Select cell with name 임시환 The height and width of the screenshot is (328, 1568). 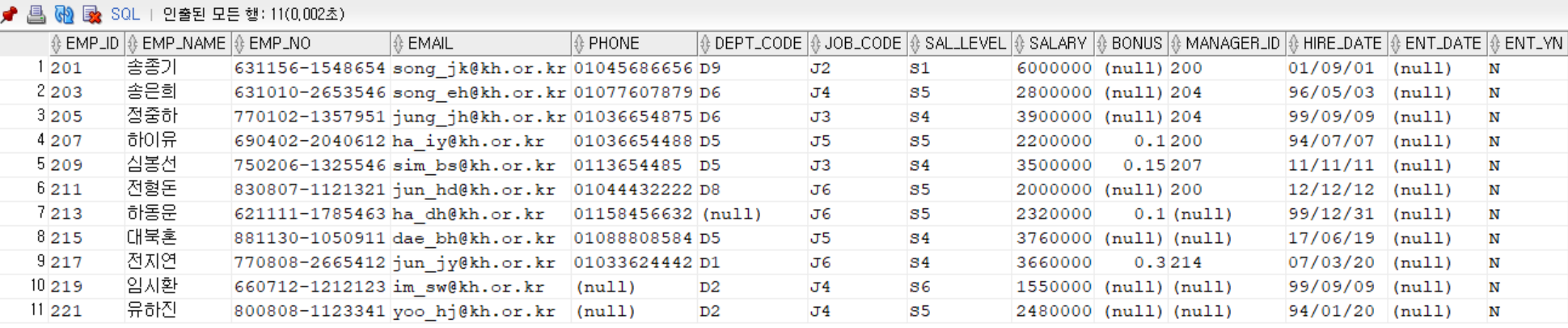pos(178,287)
